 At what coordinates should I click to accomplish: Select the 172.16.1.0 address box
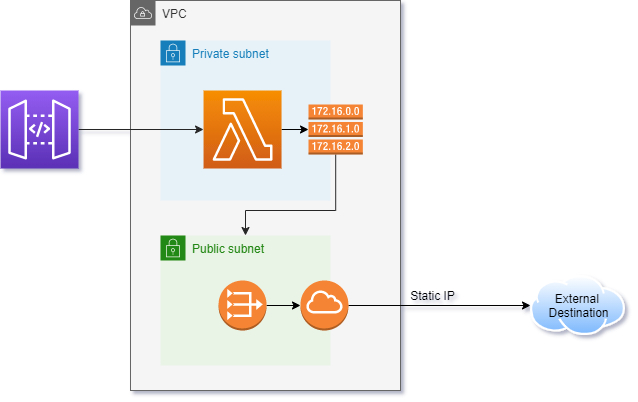334,130
